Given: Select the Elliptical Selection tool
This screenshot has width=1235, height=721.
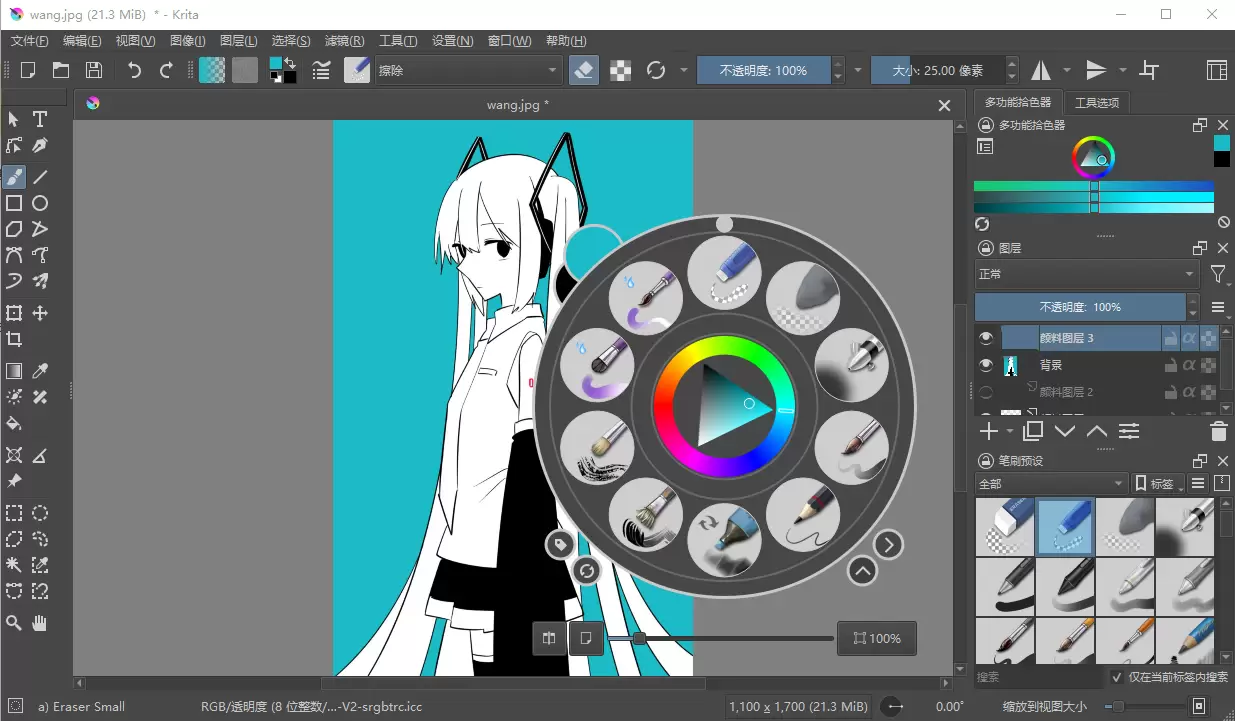Looking at the screenshot, I should click(40, 513).
